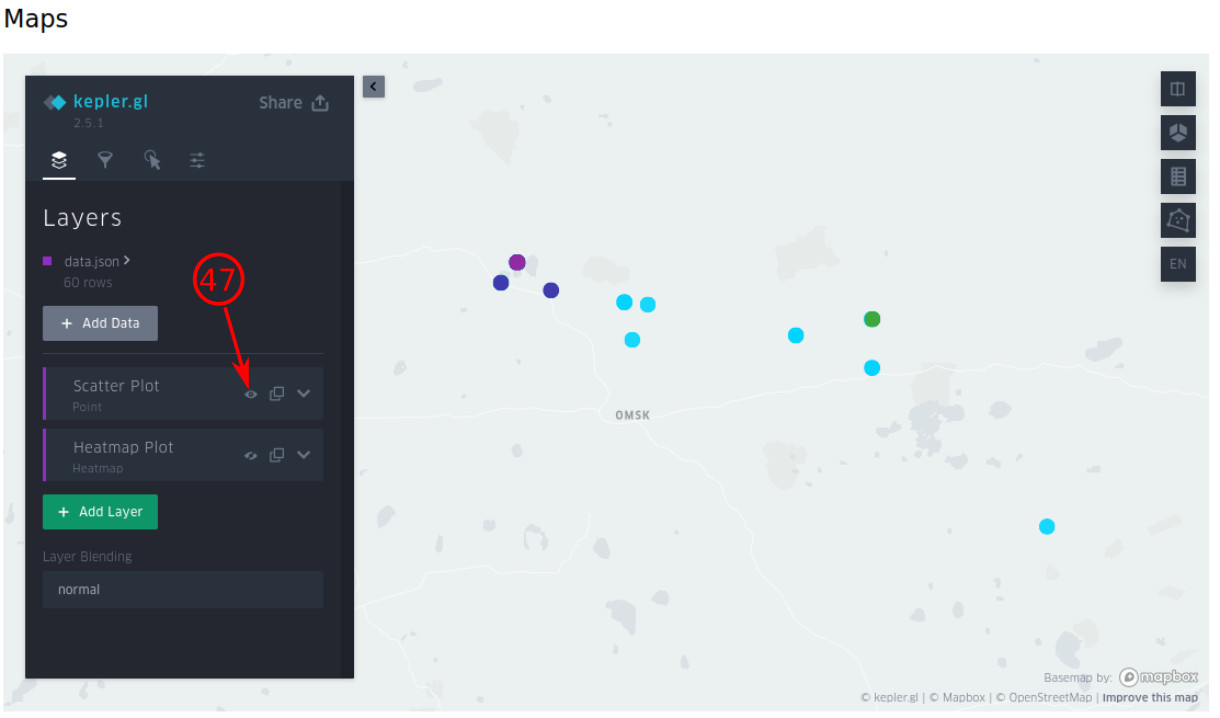Click the Share export icon
The width and height of the screenshot is (1220, 718).
320,103
